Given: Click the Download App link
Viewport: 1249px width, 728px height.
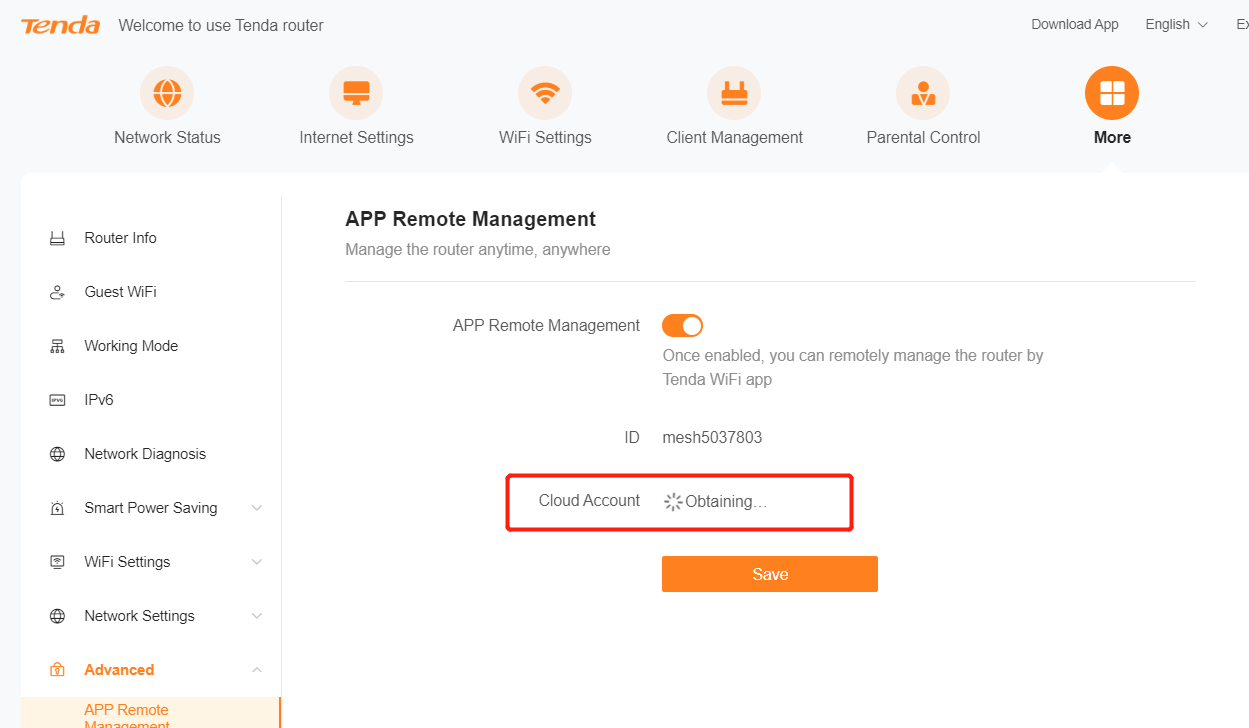Looking at the screenshot, I should coord(1075,24).
